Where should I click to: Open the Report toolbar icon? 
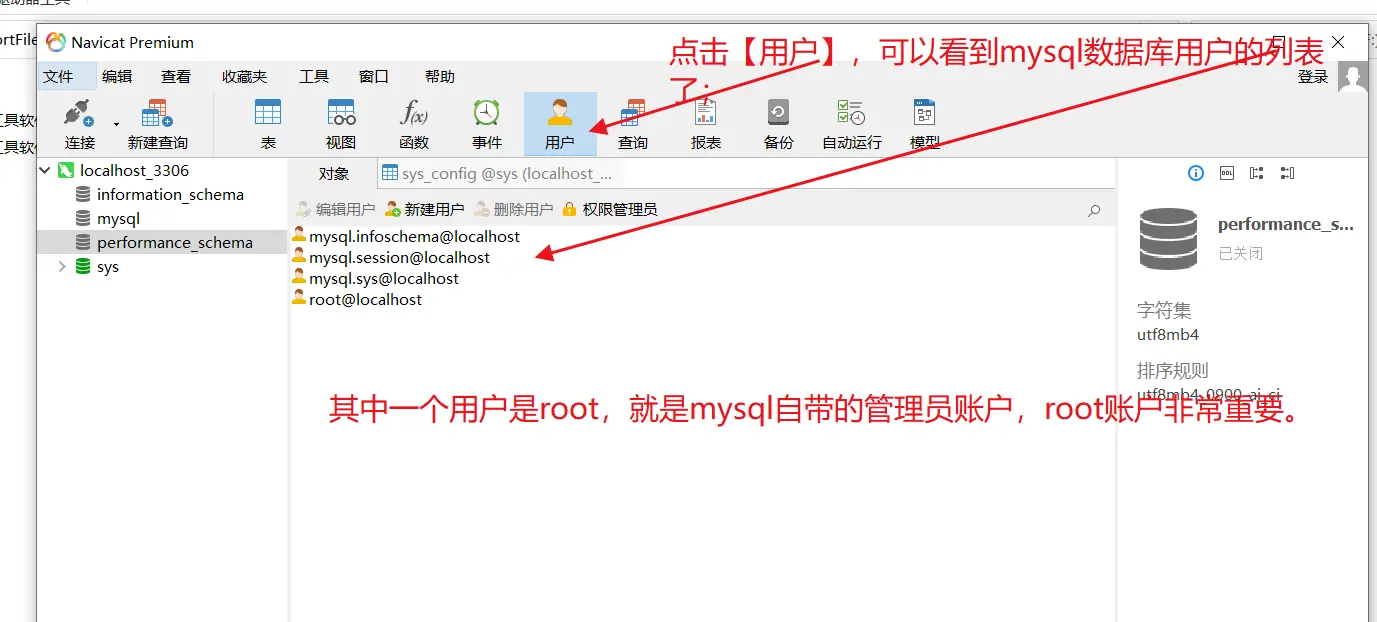click(706, 124)
